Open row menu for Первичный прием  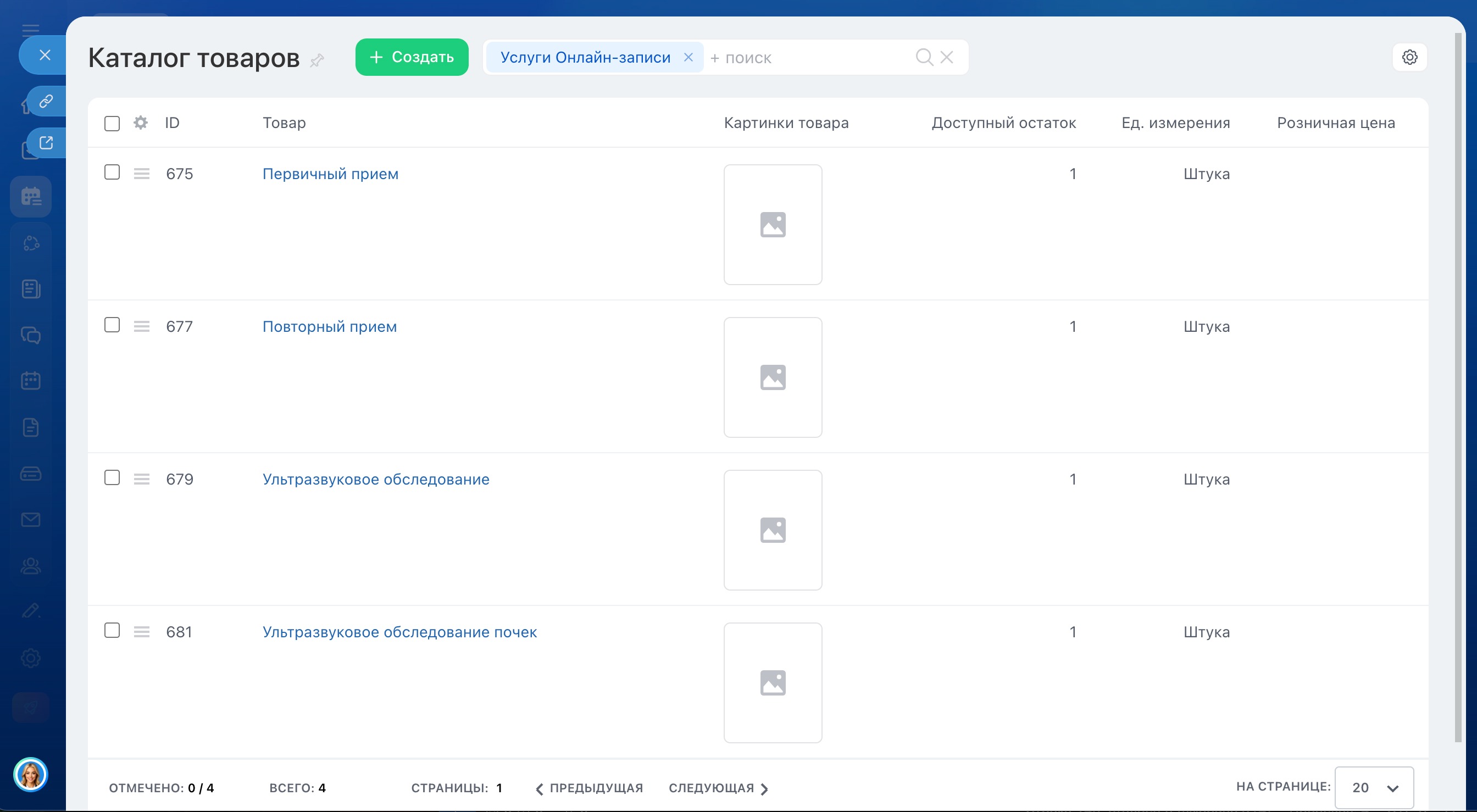(142, 174)
